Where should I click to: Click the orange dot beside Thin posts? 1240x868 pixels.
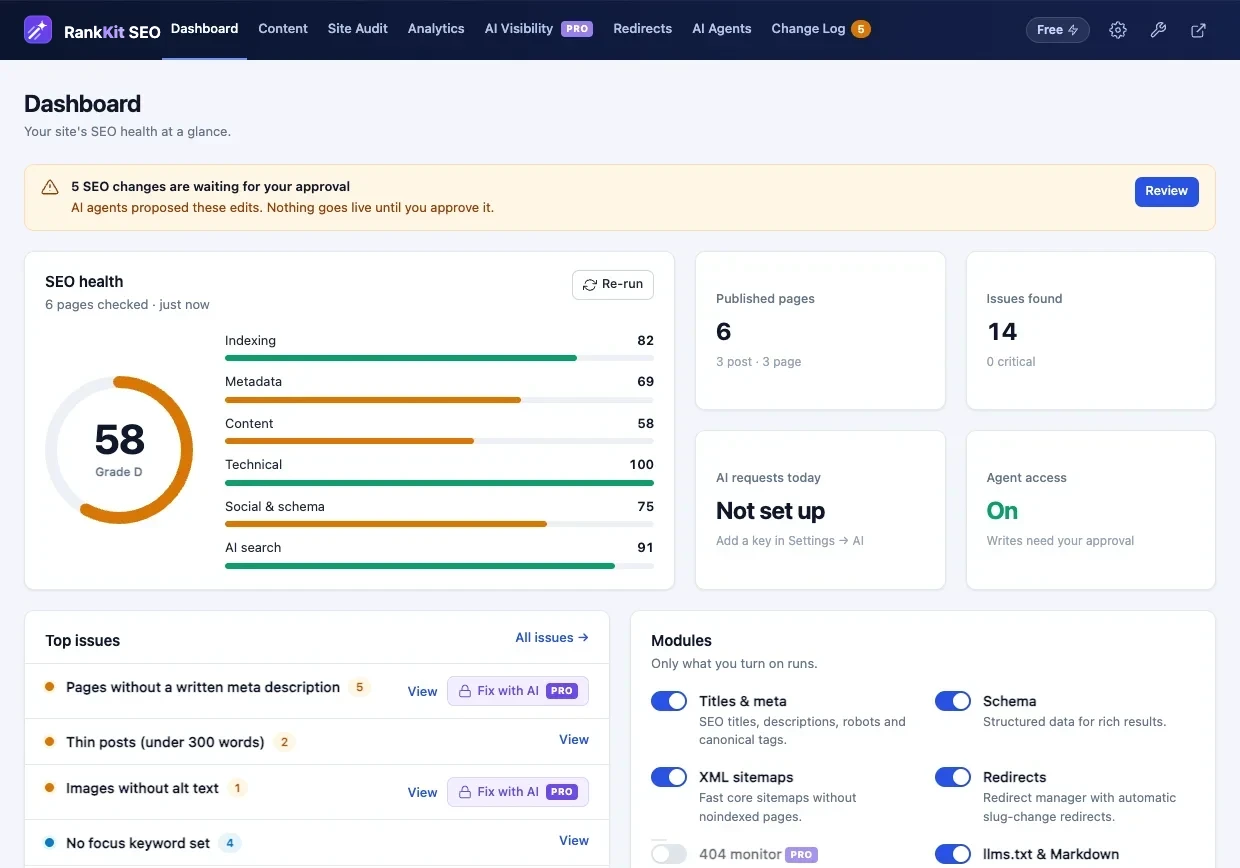pyautogui.click(x=50, y=742)
